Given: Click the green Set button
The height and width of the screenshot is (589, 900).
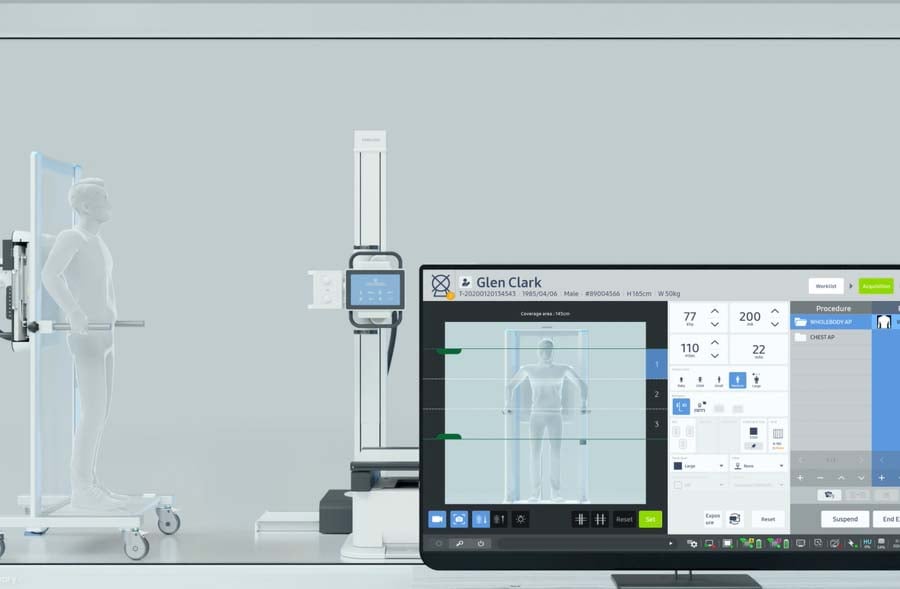Looking at the screenshot, I should point(651,519).
